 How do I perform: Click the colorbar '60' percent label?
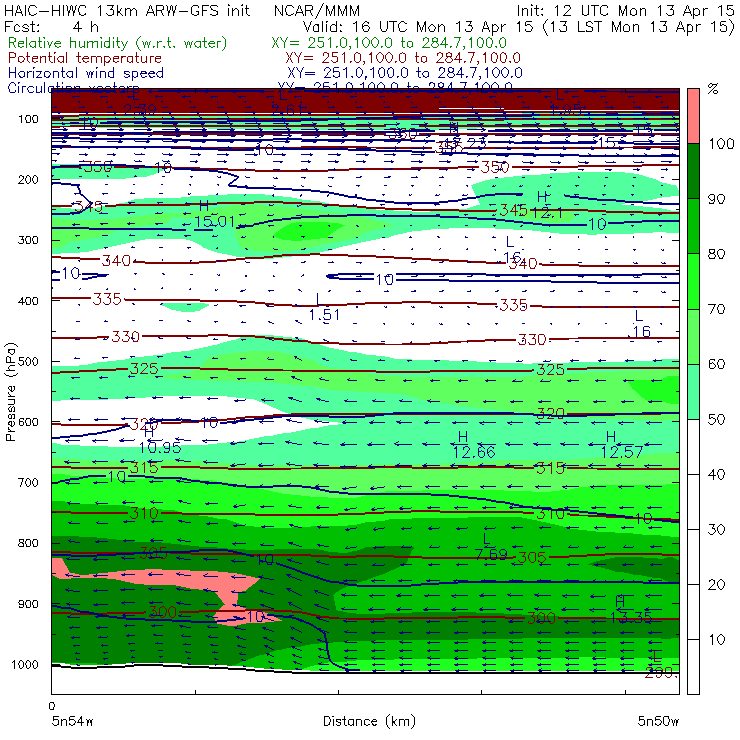coord(716,364)
